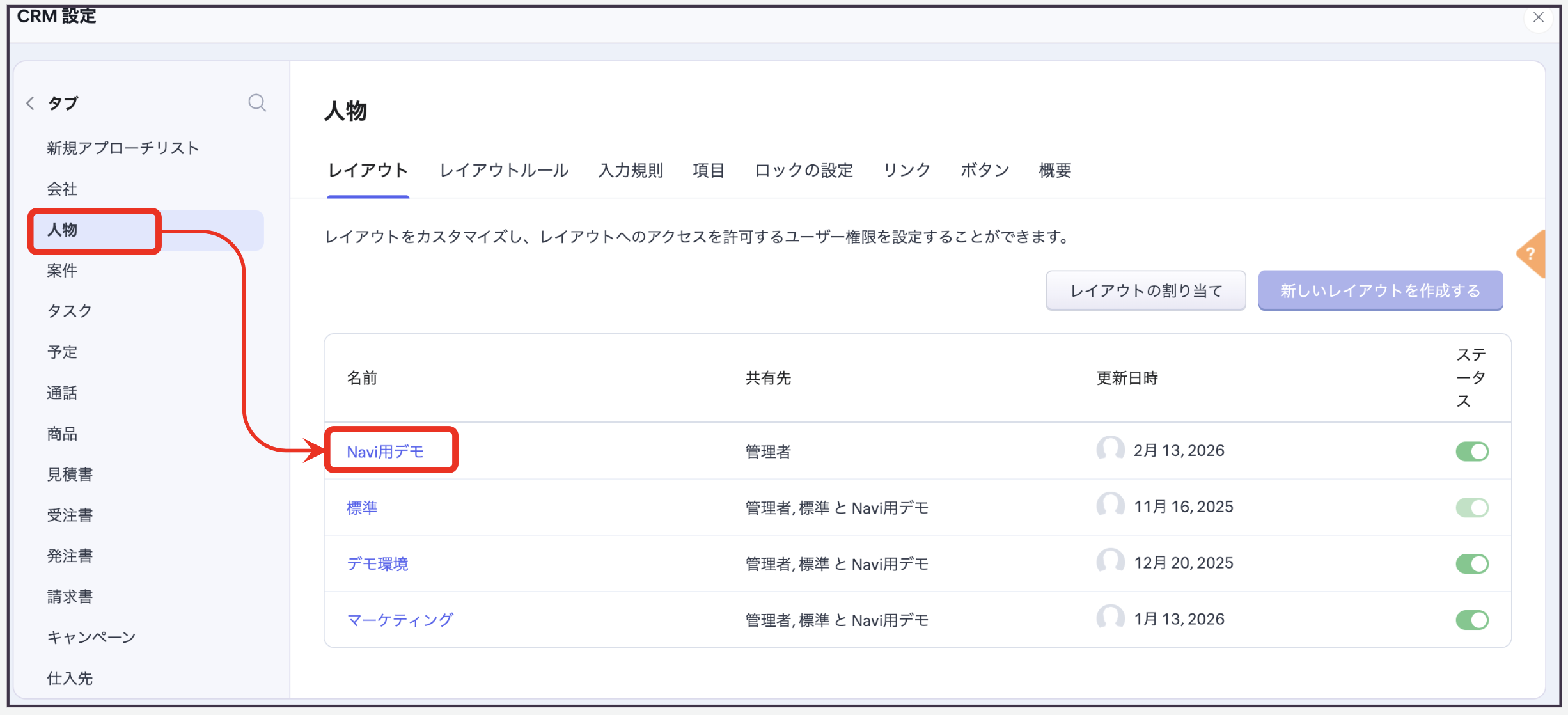Screen dimensions: 1568x715
Task: Click 新しいレイアウトを作成する button
Action: (1380, 290)
